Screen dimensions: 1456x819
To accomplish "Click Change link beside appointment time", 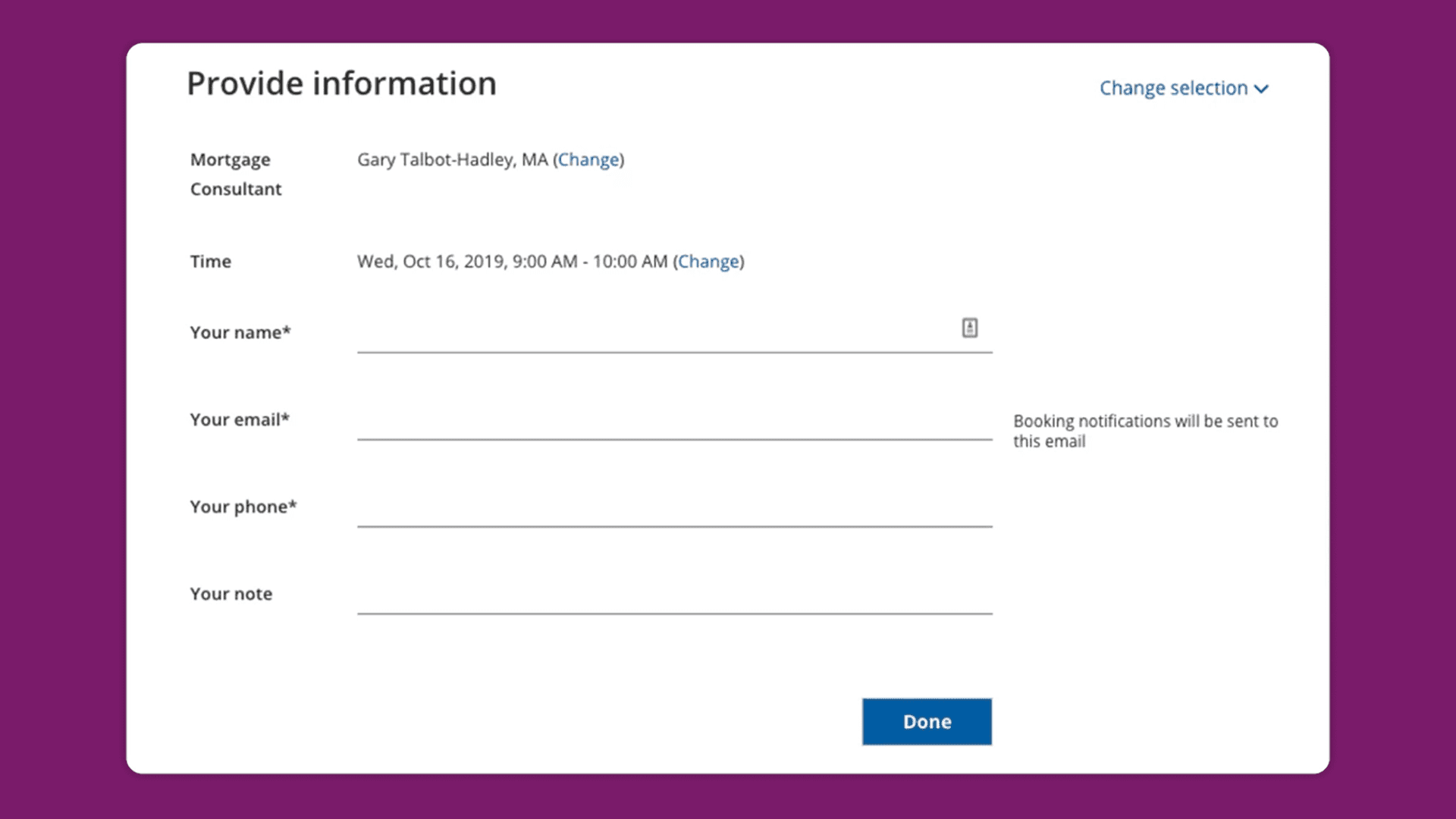I will coord(708,261).
